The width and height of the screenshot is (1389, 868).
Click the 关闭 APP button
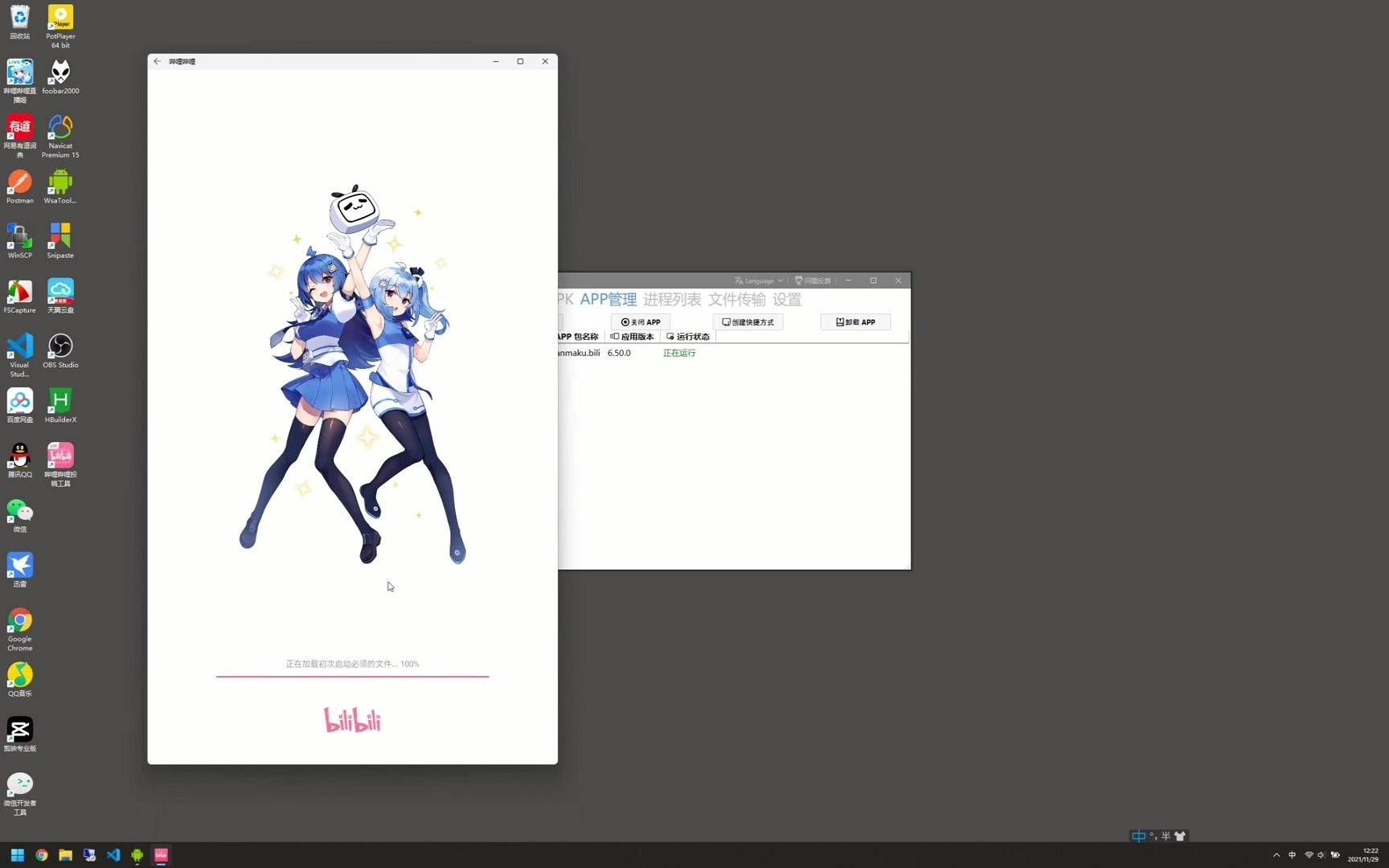(x=641, y=322)
